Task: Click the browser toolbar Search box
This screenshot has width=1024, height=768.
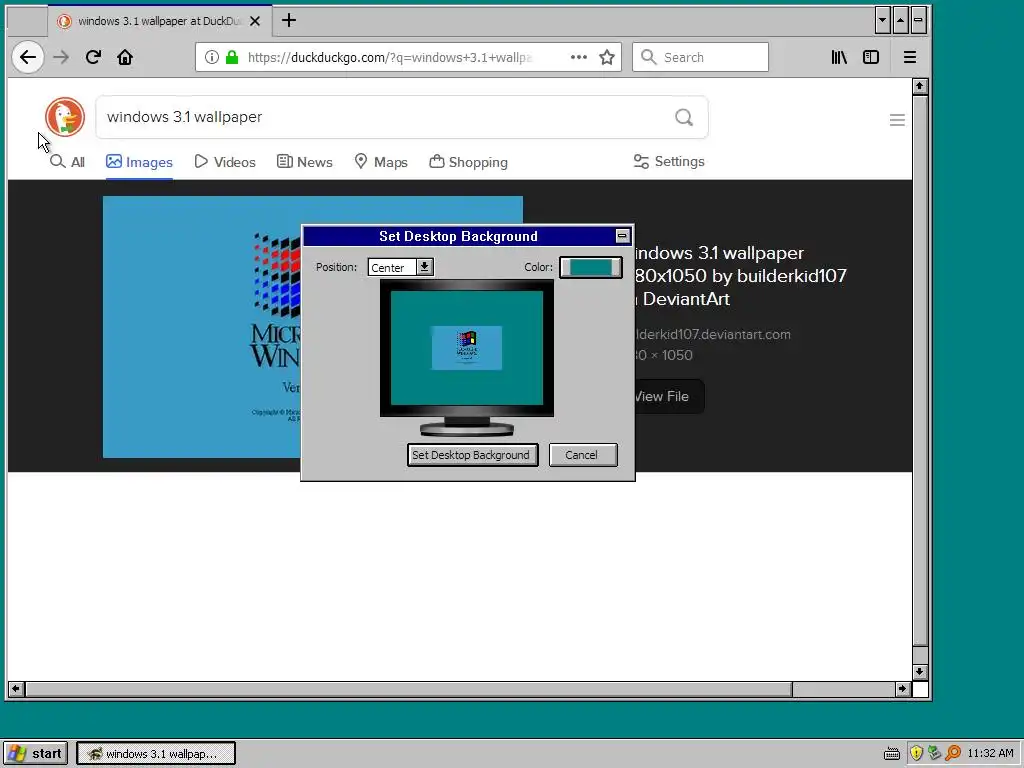Action: coord(700,57)
